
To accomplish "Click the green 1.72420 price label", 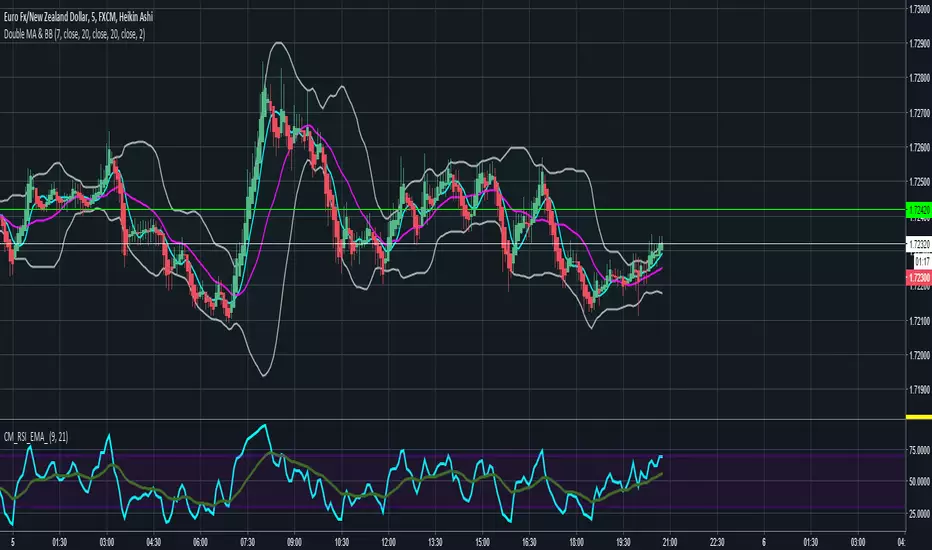I will click(916, 210).
